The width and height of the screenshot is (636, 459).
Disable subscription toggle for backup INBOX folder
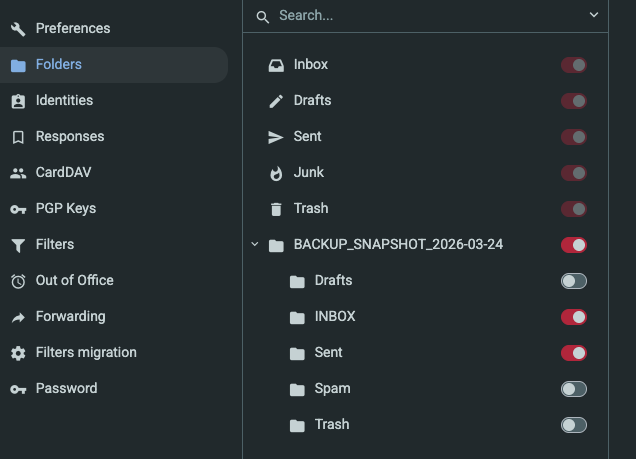[x=573, y=317]
